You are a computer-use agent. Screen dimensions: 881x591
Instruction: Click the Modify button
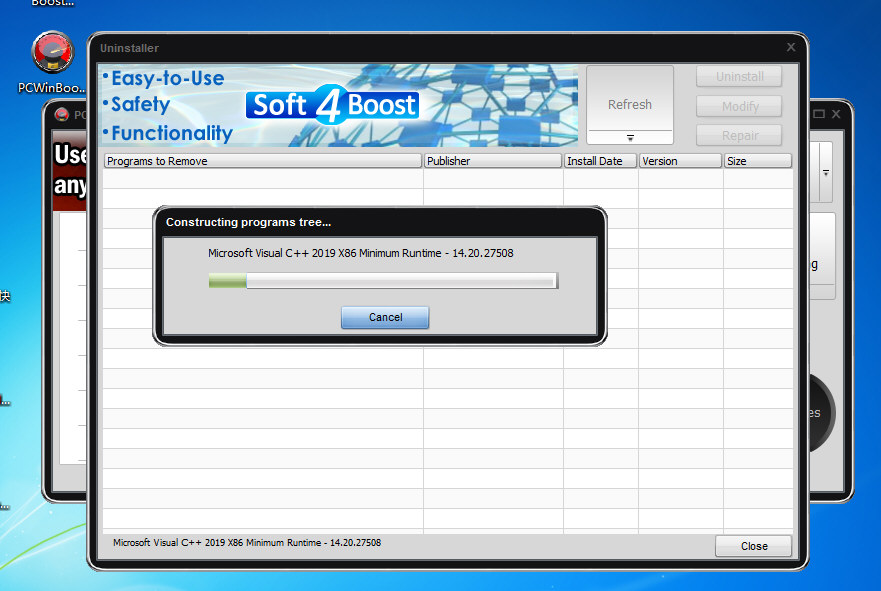point(739,106)
